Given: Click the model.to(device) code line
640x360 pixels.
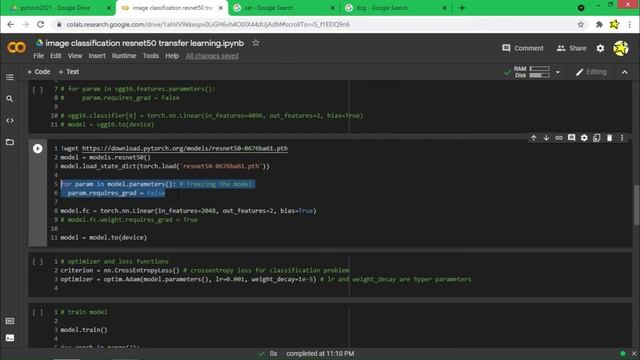Looking at the screenshot, I should [104, 238].
